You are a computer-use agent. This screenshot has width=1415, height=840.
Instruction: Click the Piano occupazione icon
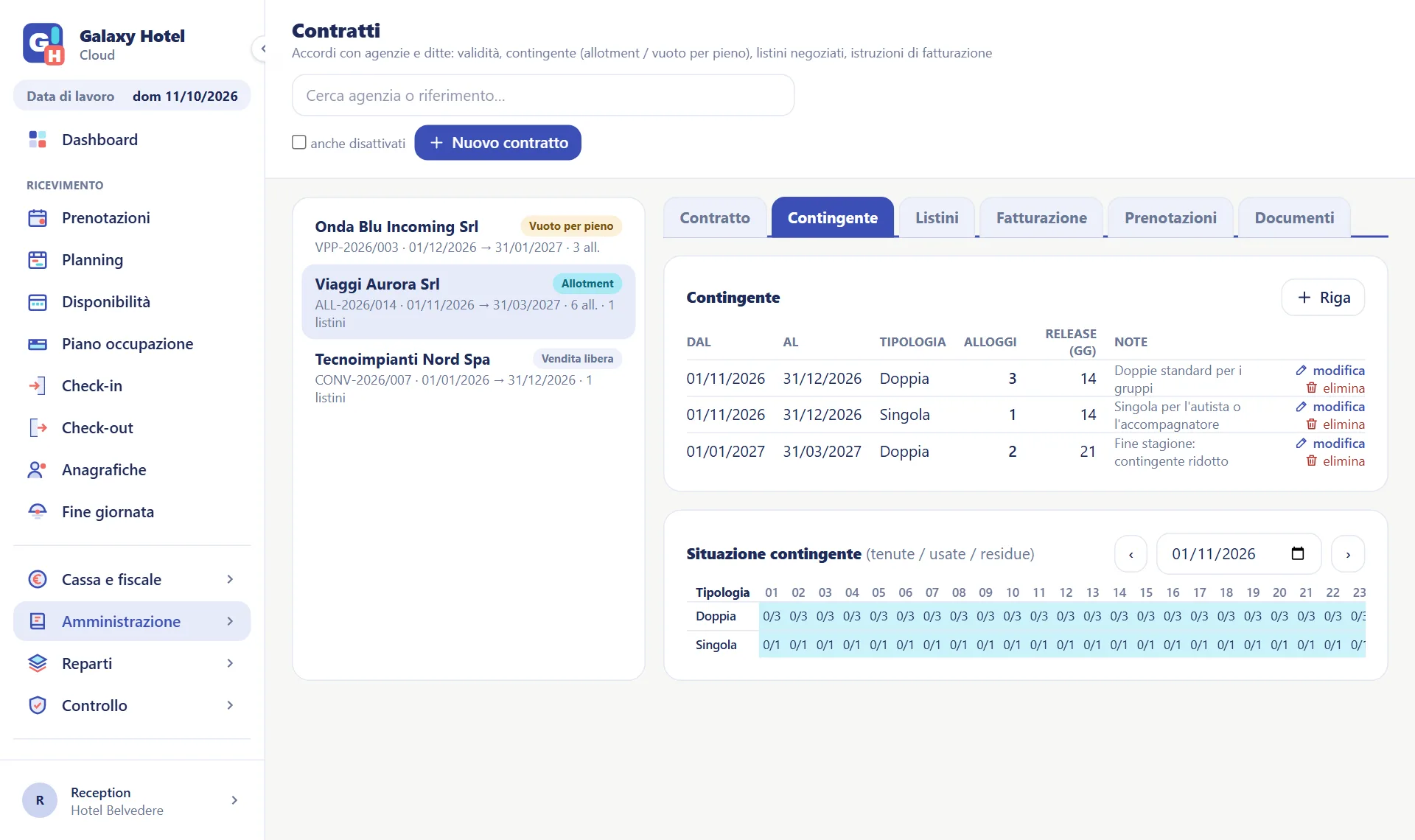coord(38,343)
